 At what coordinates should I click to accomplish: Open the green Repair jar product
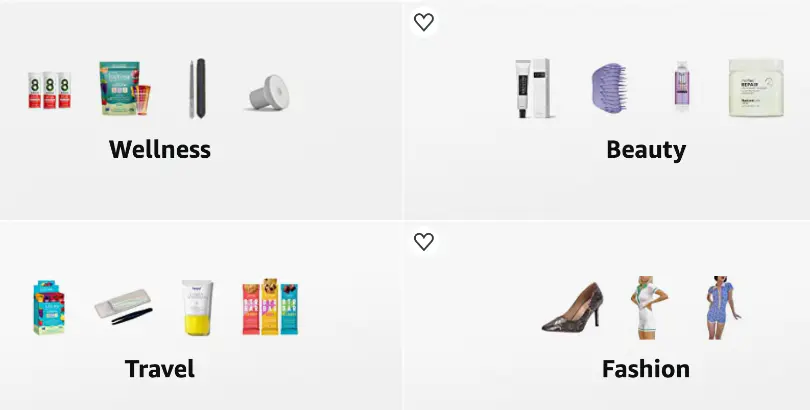click(x=756, y=88)
